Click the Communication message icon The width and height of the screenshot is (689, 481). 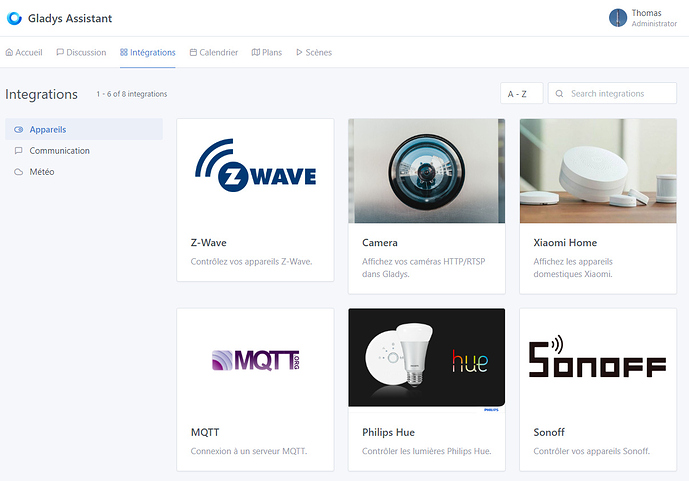18,151
